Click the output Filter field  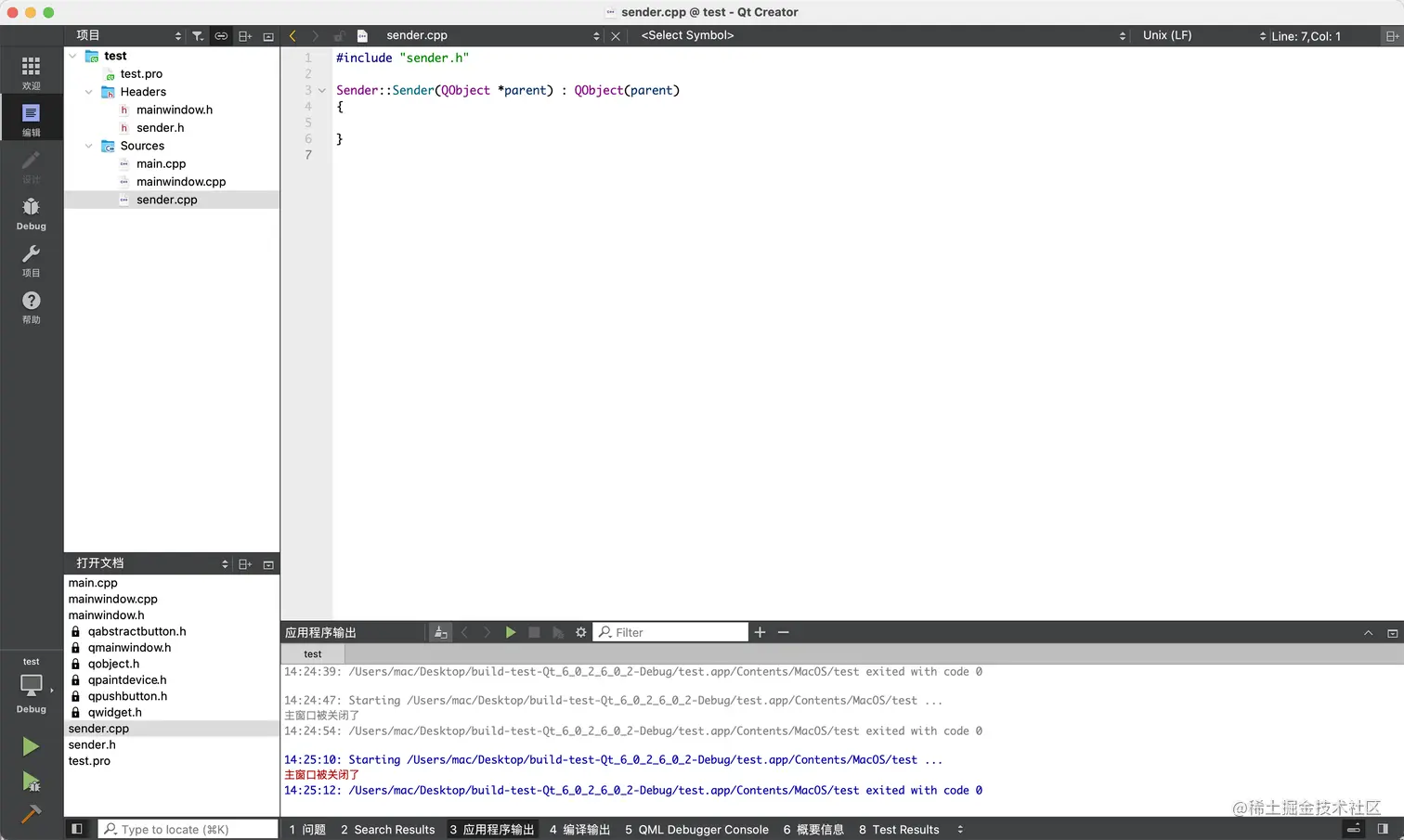(670, 632)
